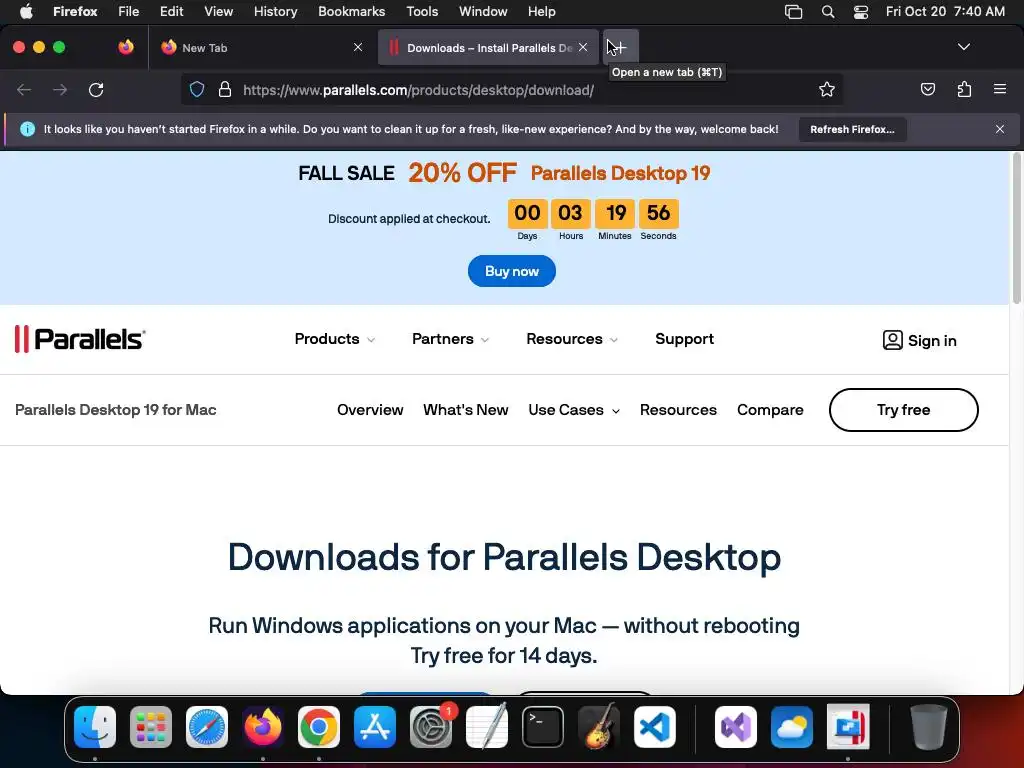Click the Stage Manager menu bar icon
The width and height of the screenshot is (1024, 768).
click(x=793, y=12)
